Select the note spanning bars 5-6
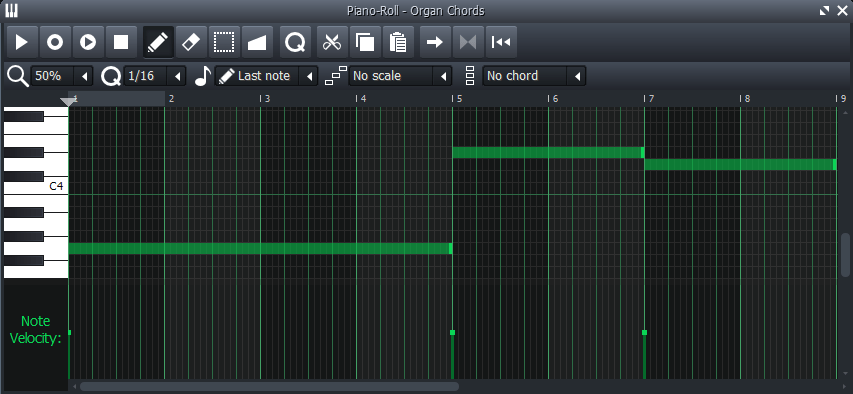This screenshot has height=394, width=853. point(548,152)
